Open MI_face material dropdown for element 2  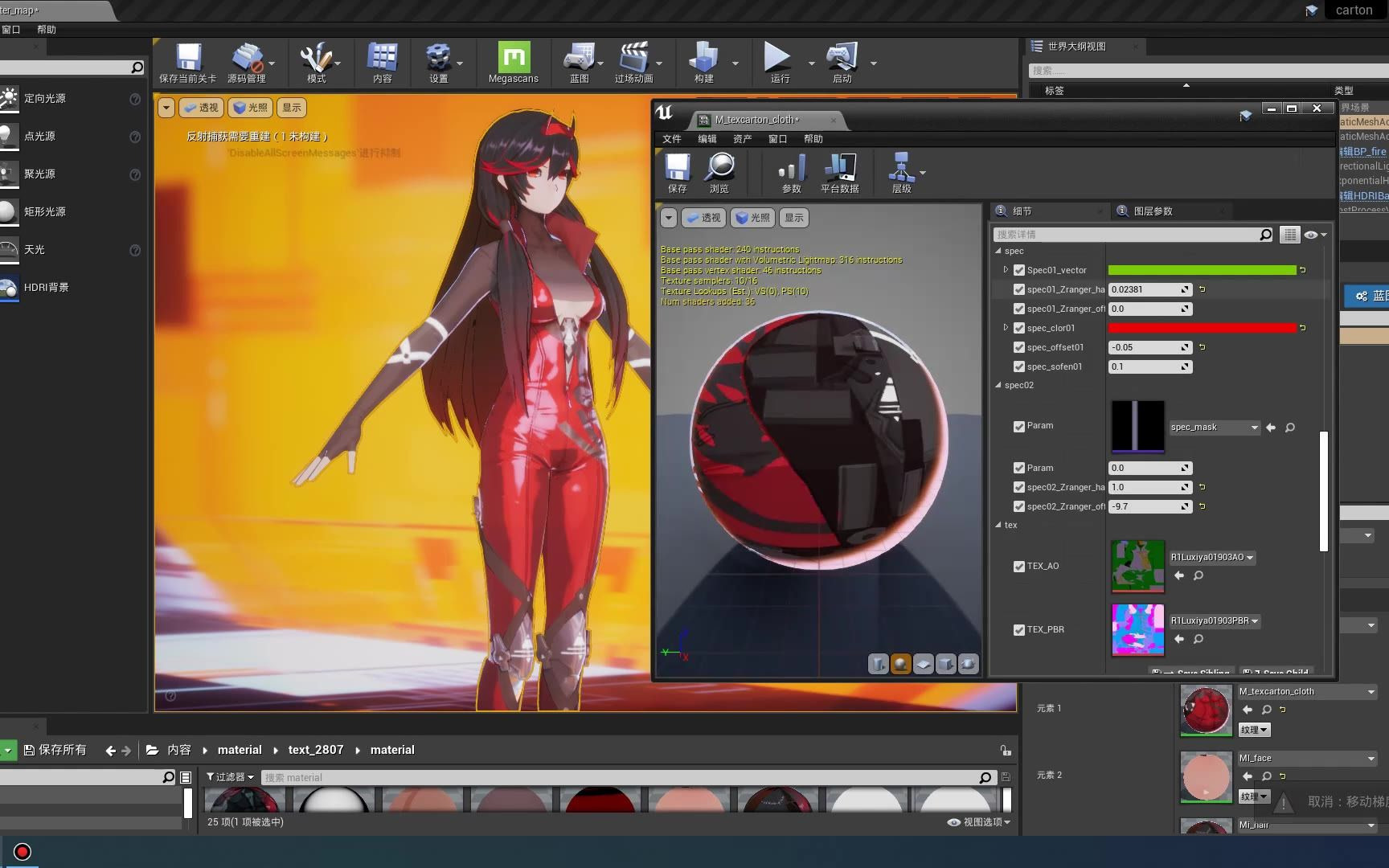[1307, 758]
